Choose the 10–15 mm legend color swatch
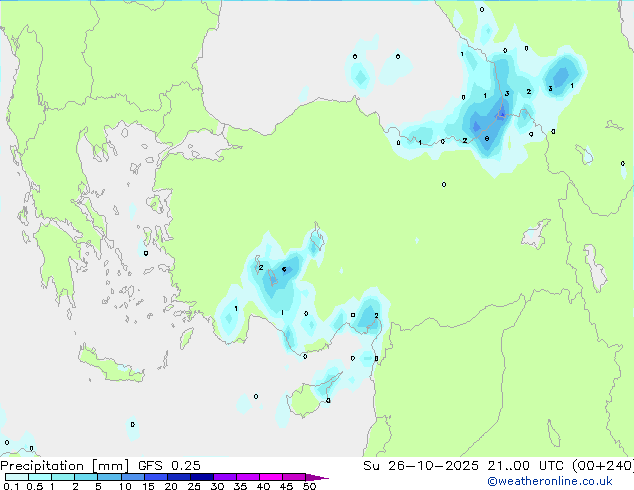 click(x=133, y=477)
